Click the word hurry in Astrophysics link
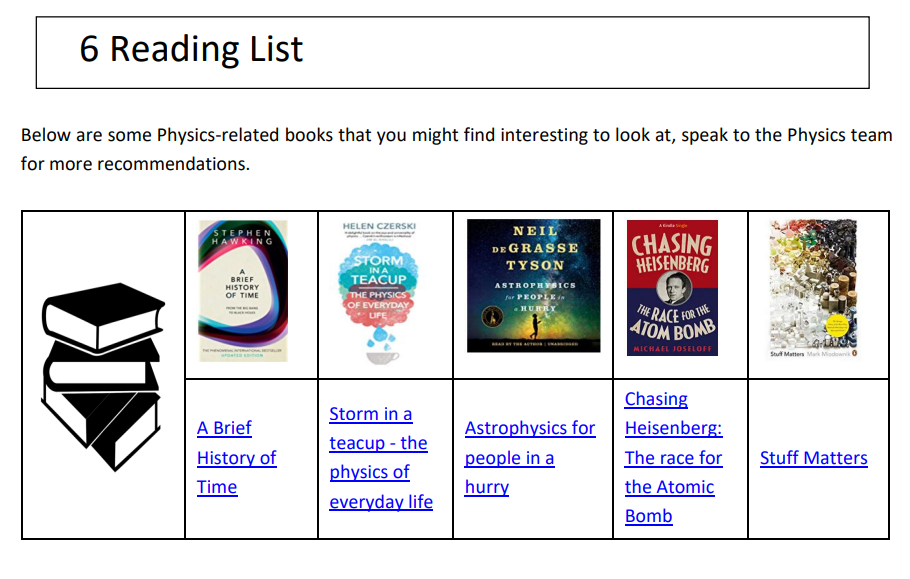 pyautogui.click(x=487, y=487)
